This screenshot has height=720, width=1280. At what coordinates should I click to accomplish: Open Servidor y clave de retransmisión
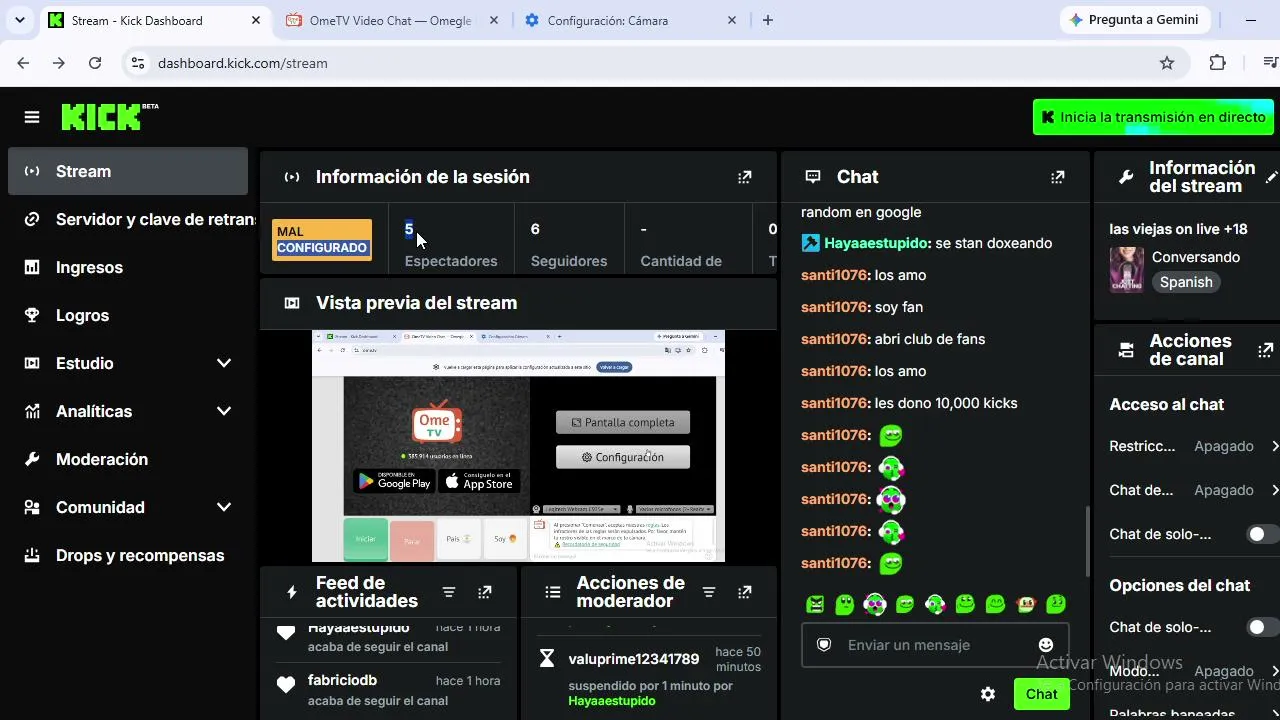[x=128, y=219]
